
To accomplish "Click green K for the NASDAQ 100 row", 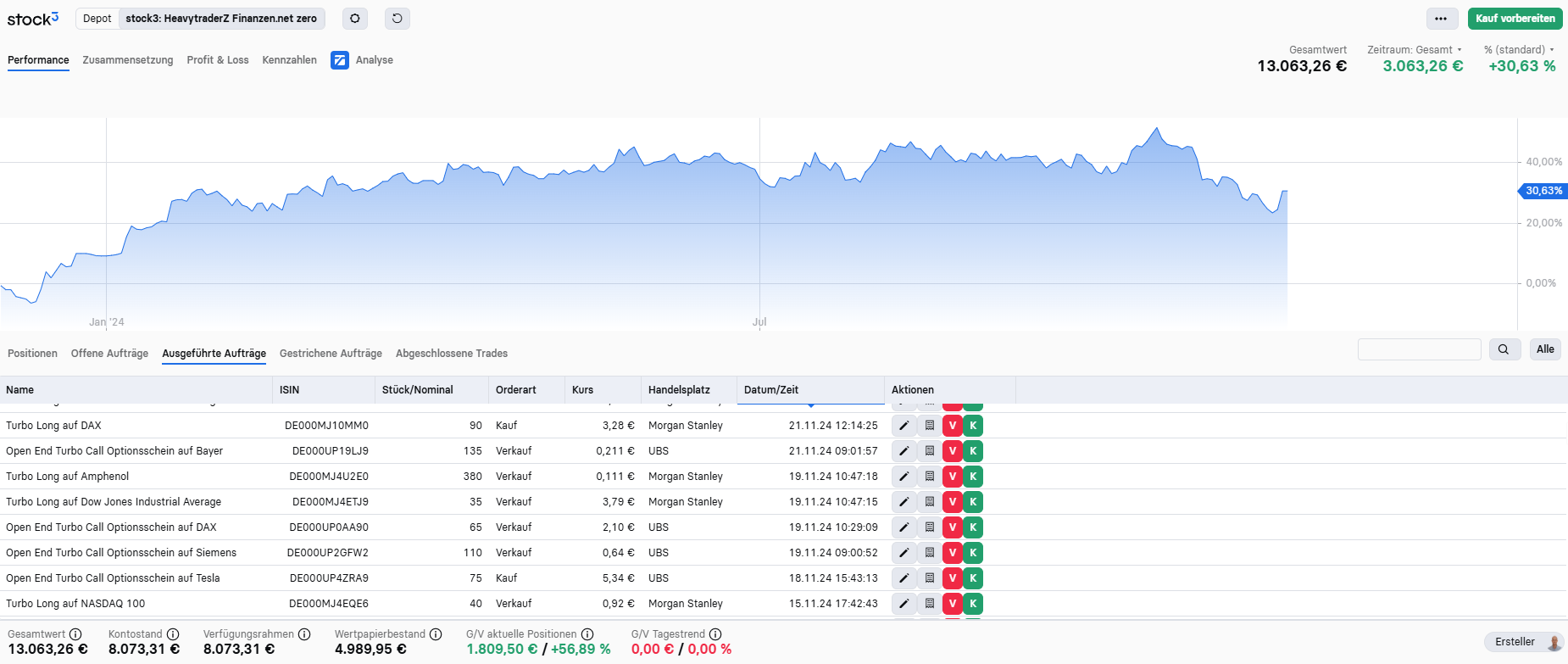I will click(973, 604).
